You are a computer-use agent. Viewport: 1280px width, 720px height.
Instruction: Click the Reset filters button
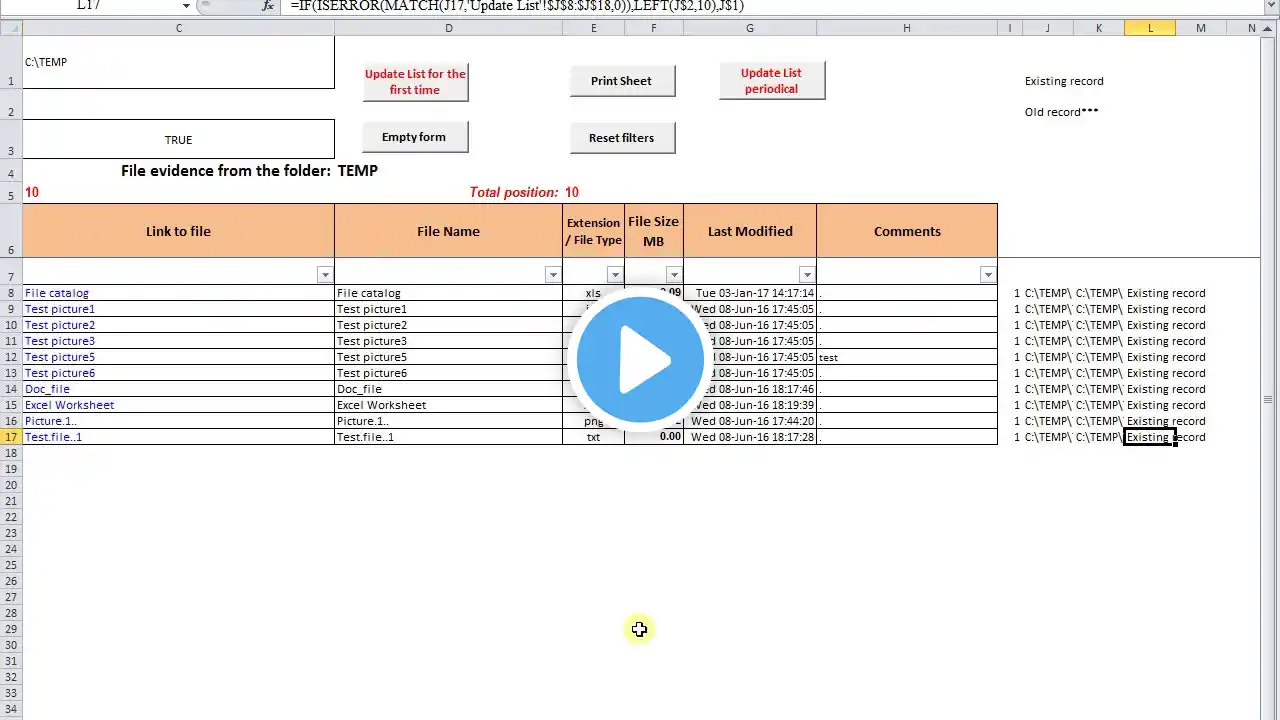pos(622,138)
